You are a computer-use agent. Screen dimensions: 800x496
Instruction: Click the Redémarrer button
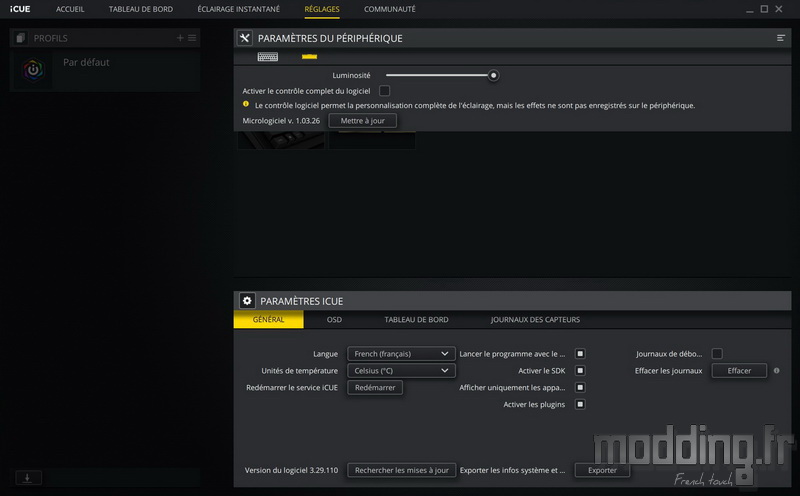click(x=375, y=387)
